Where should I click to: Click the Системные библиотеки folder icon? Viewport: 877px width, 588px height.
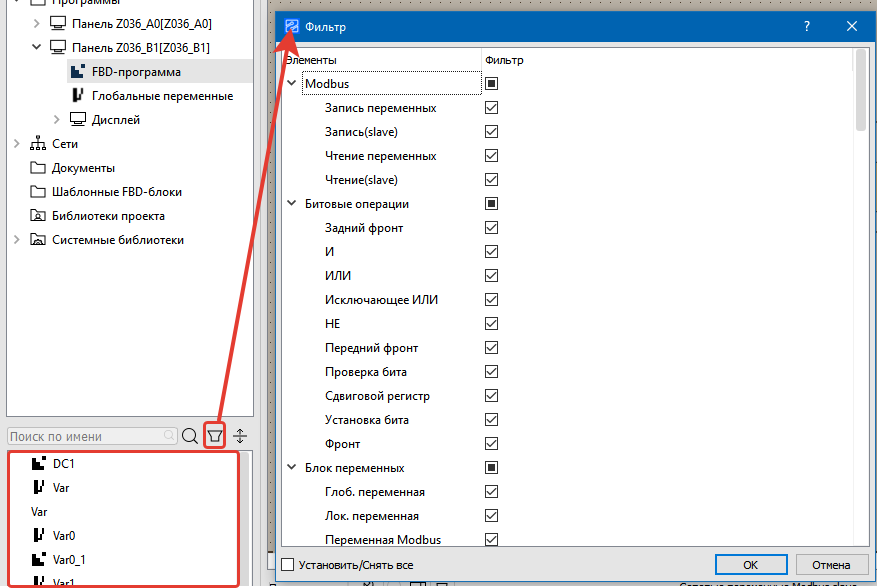coord(38,240)
